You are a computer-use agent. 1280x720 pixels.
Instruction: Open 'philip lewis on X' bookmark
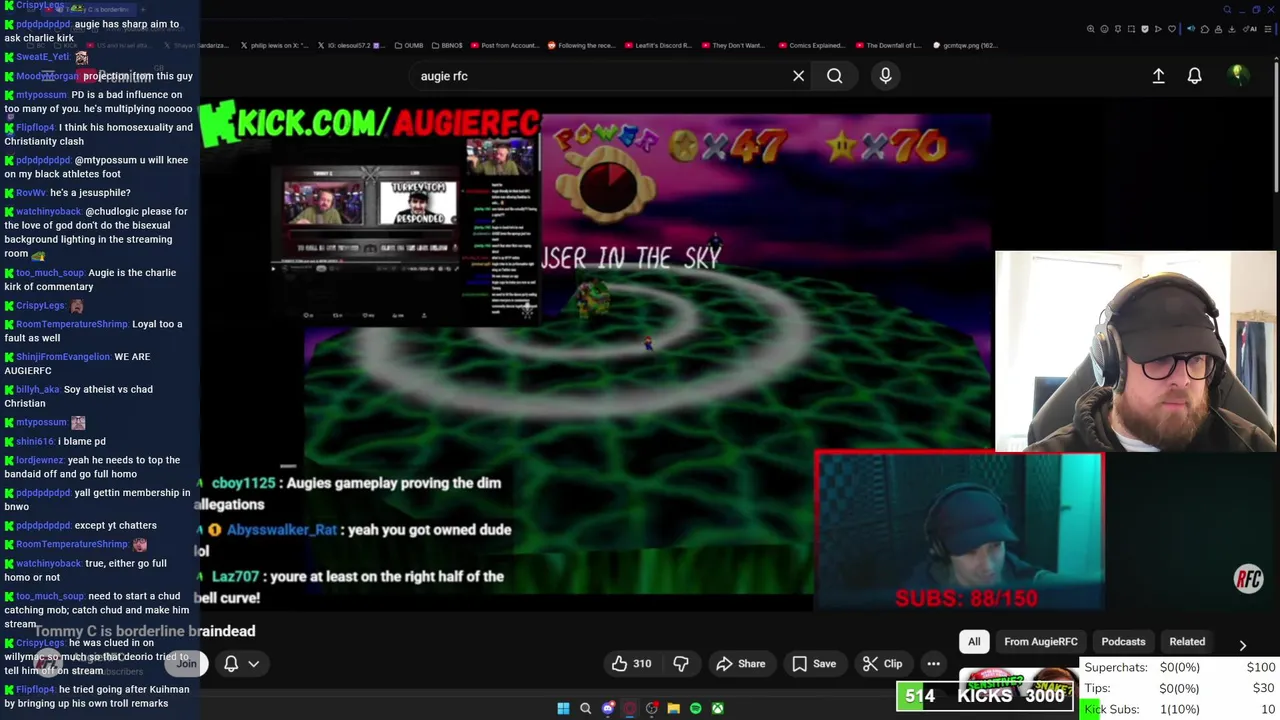click(274, 45)
